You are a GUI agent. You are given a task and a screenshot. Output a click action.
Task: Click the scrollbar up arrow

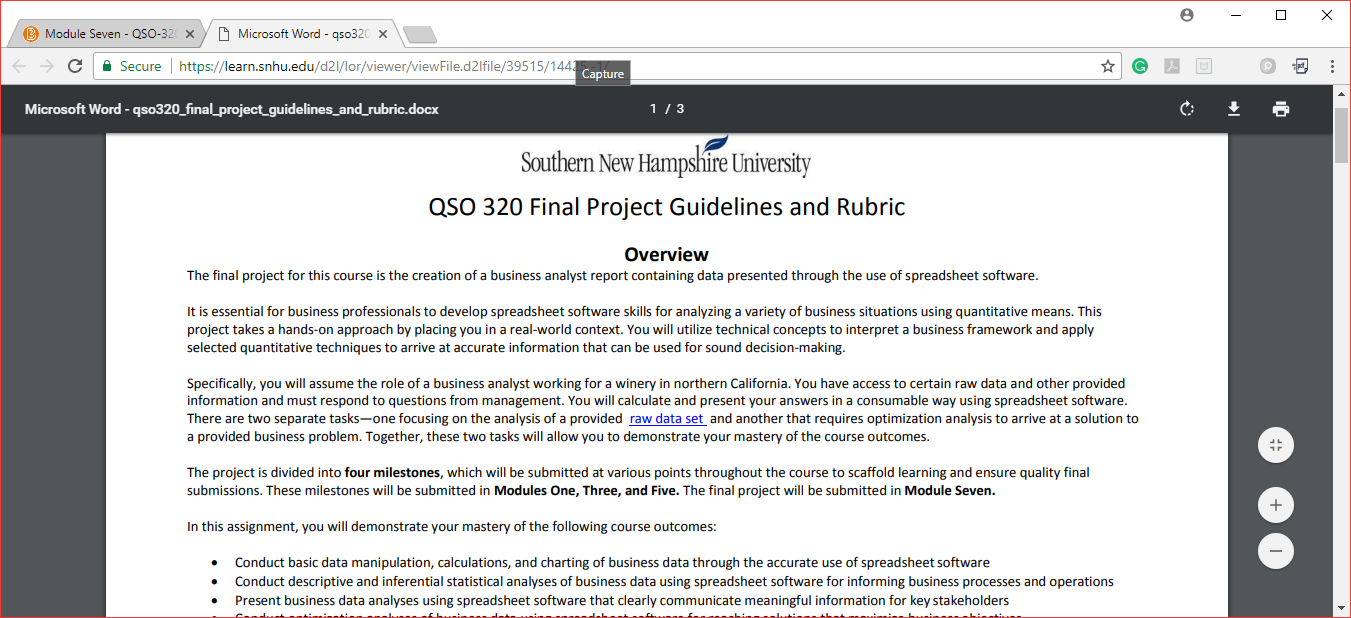[x=1342, y=93]
